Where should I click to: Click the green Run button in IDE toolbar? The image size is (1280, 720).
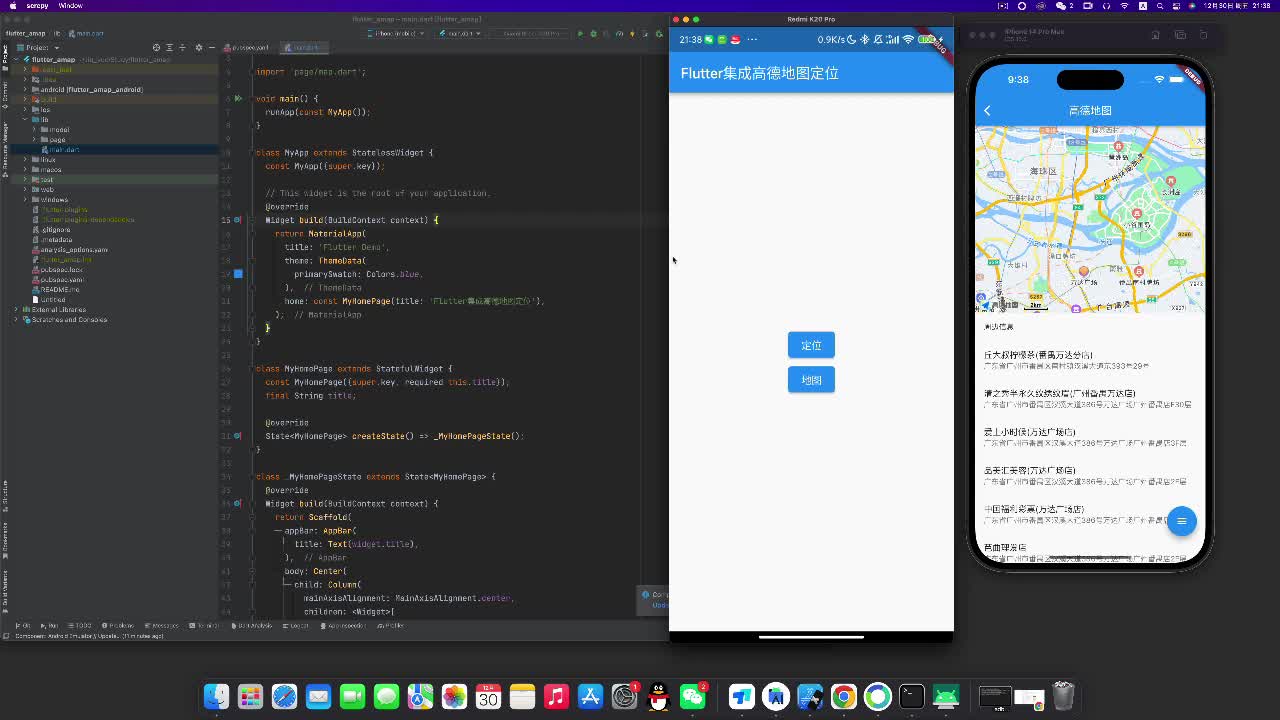point(580,33)
